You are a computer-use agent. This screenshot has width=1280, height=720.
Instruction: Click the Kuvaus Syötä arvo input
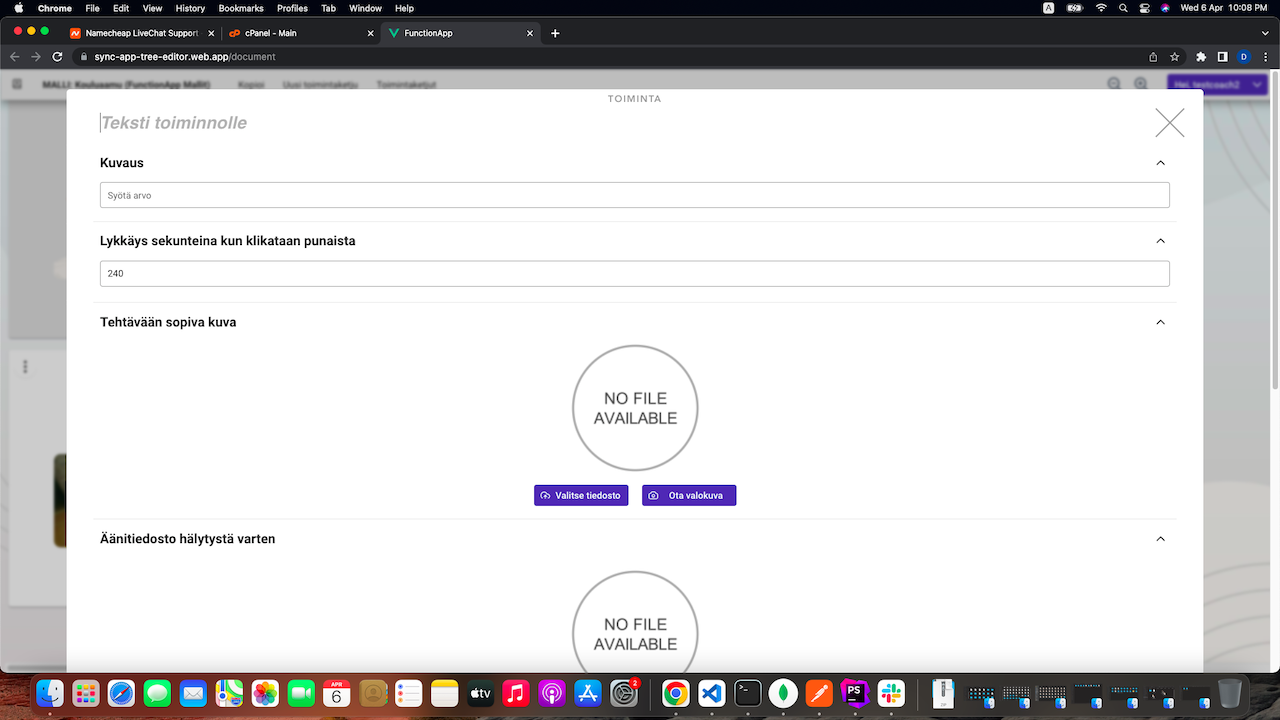coord(634,195)
